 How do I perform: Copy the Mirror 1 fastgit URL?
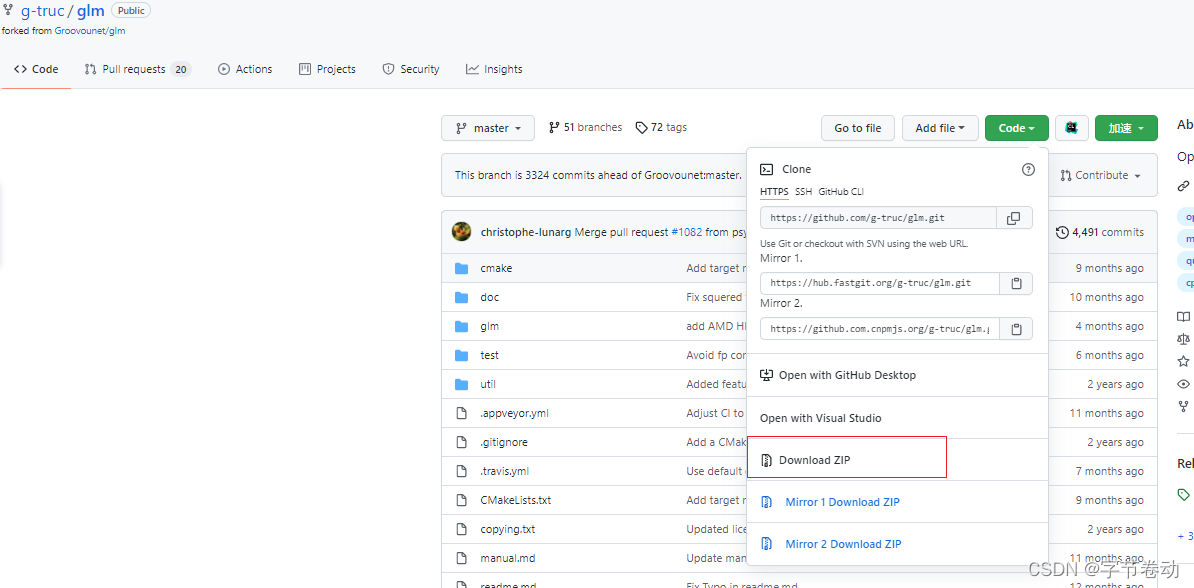[x=1015, y=283]
